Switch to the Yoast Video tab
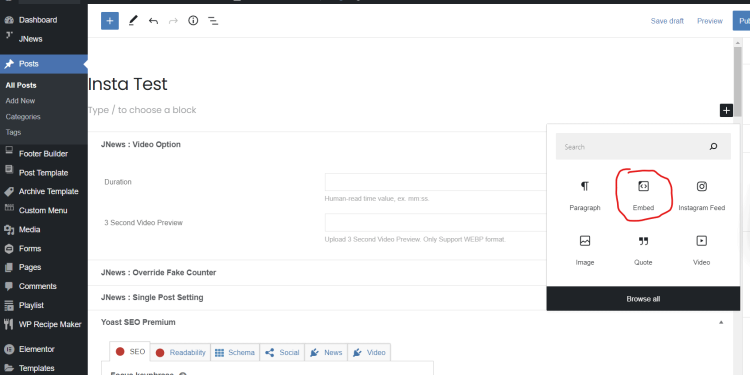750x375 pixels. 369,353
